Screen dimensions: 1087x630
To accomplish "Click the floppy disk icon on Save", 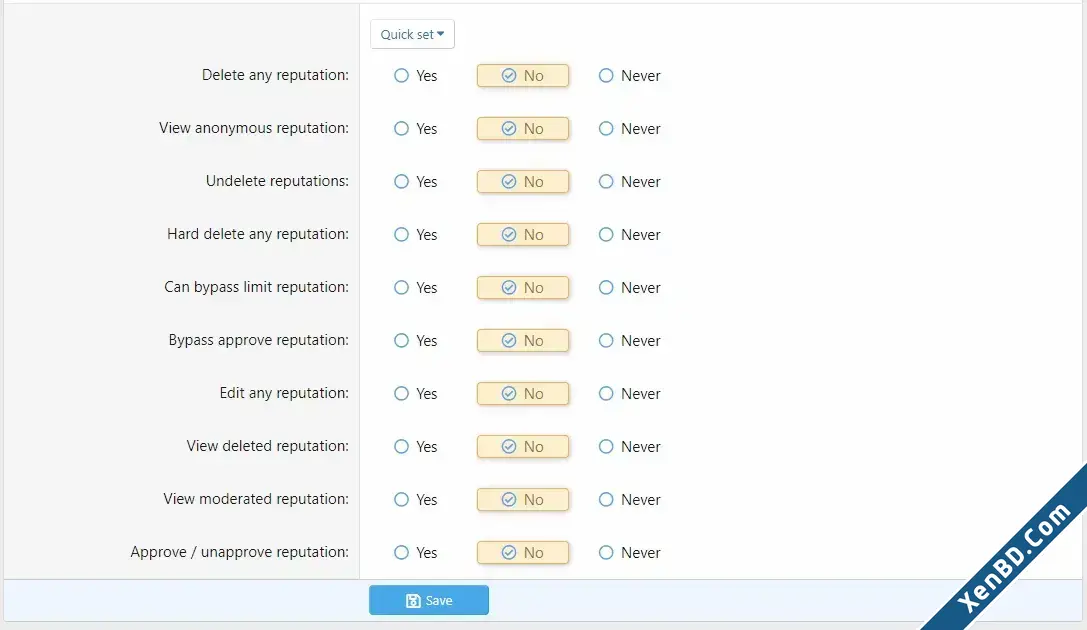I will coord(413,601).
